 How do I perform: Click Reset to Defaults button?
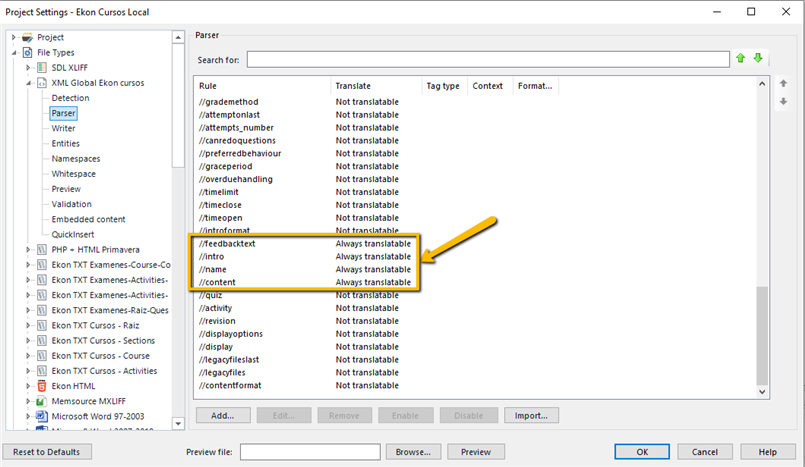click(x=48, y=452)
